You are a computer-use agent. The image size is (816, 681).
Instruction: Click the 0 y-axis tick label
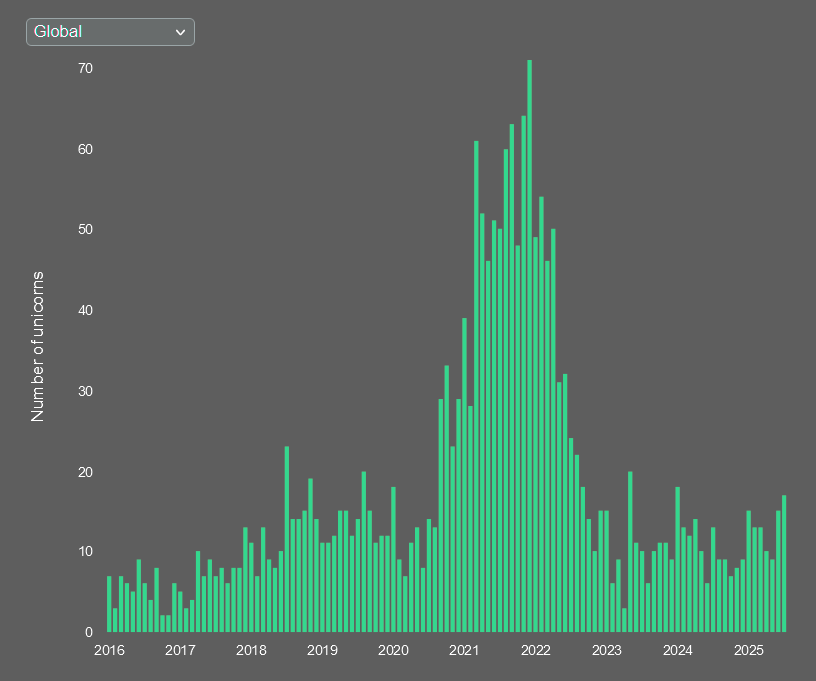88,631
